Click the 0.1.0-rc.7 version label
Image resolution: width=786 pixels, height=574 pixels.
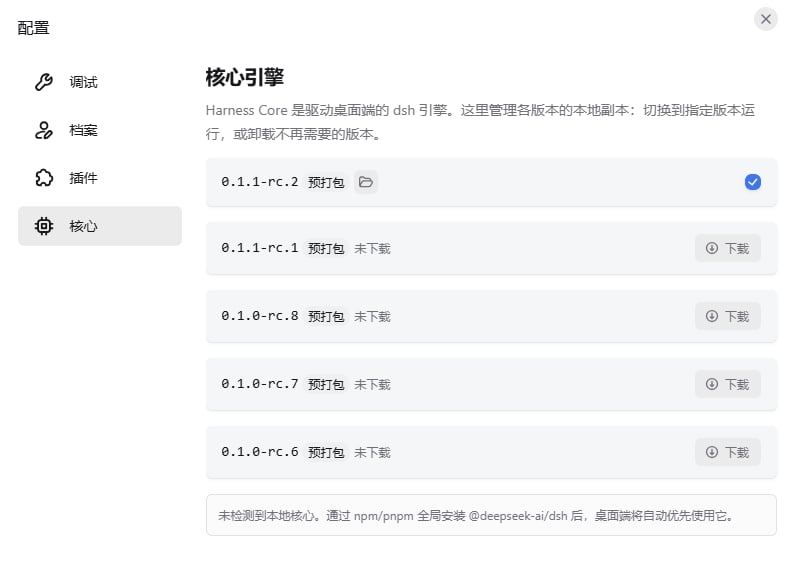pos(260,384)
